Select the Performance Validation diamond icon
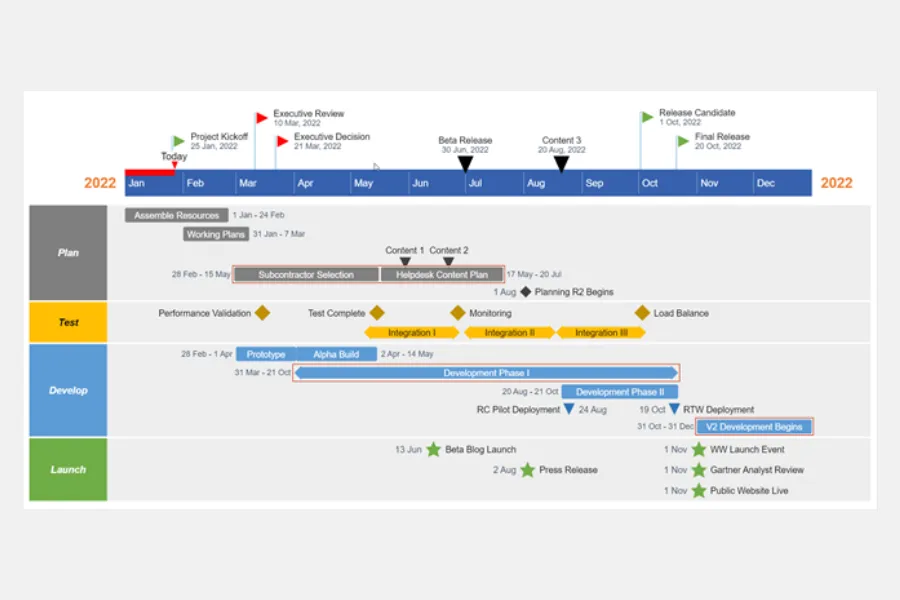 click(x=263, y=312)
